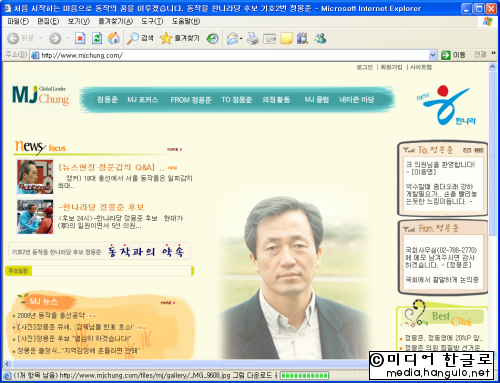Open the 2008년 동작을 총선공약 news item

tap(50, 315)
